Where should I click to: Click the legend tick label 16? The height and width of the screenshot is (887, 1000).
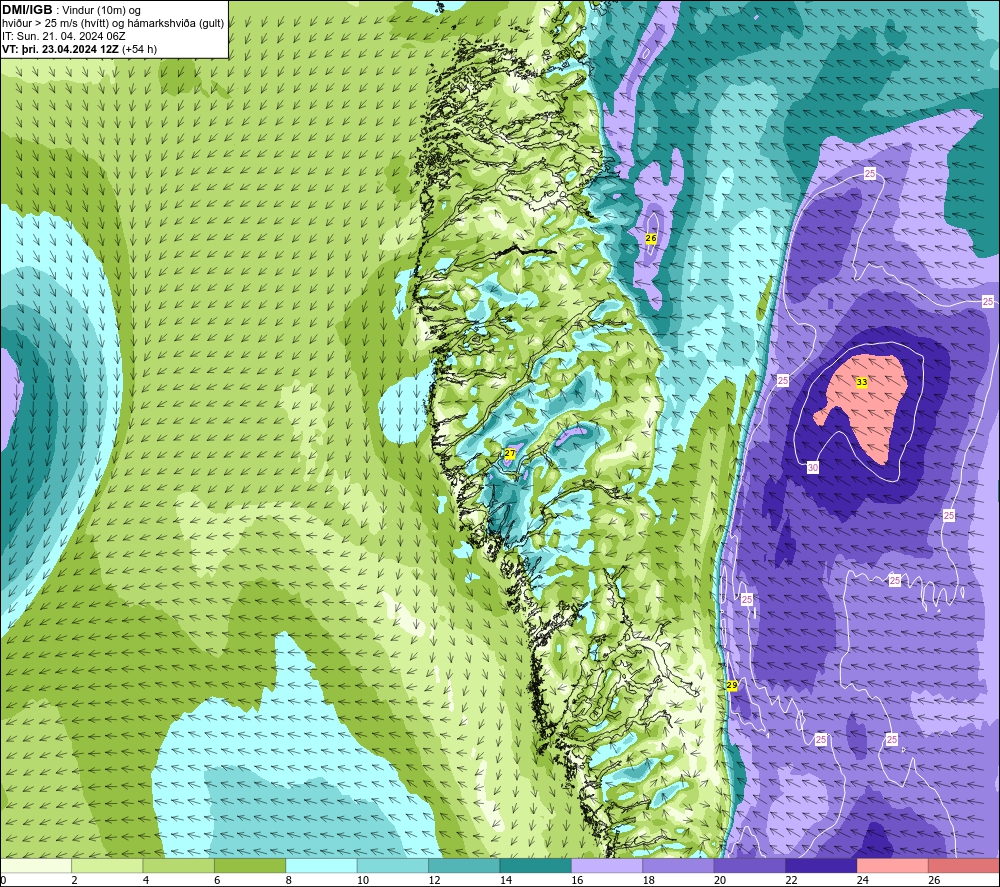coord(577,880)
